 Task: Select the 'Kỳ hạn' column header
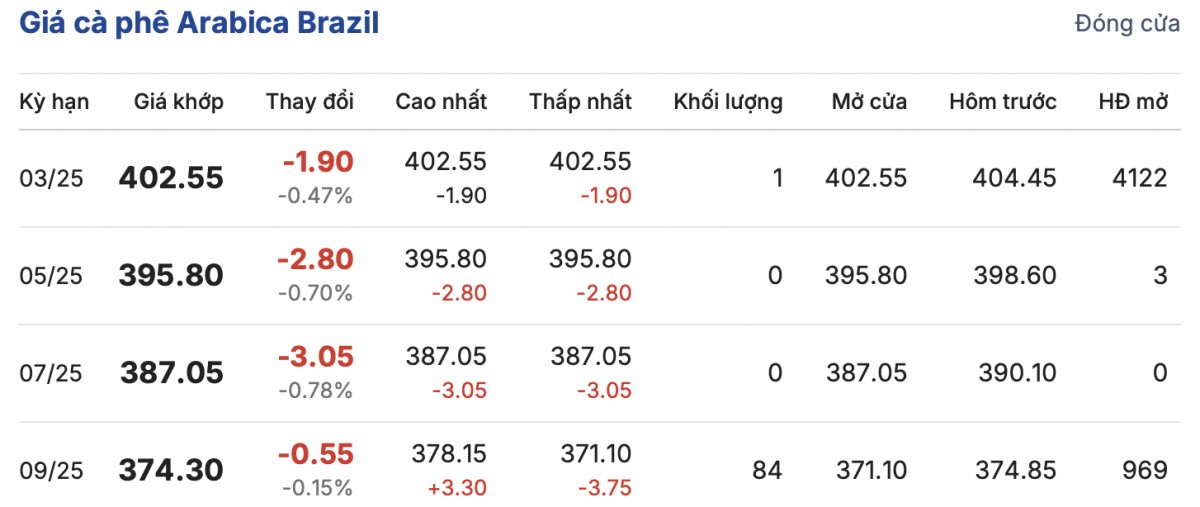tap(54, 101)
